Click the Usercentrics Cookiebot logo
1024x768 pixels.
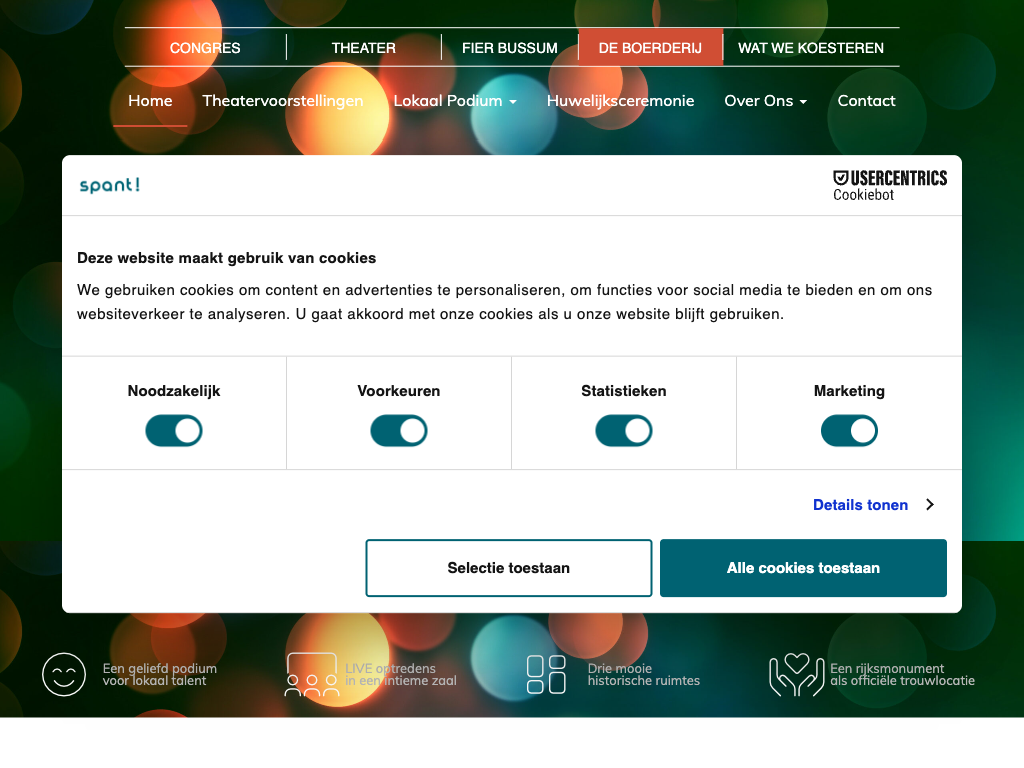(x=889, y=185)
